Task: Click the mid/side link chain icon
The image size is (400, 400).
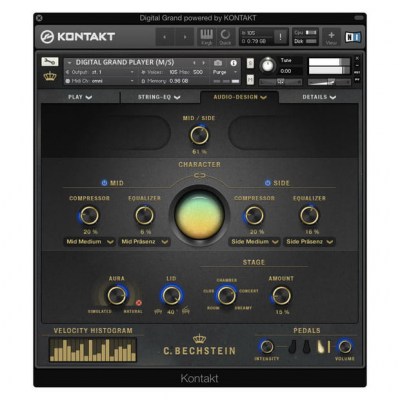Action: tap(199, 175)
